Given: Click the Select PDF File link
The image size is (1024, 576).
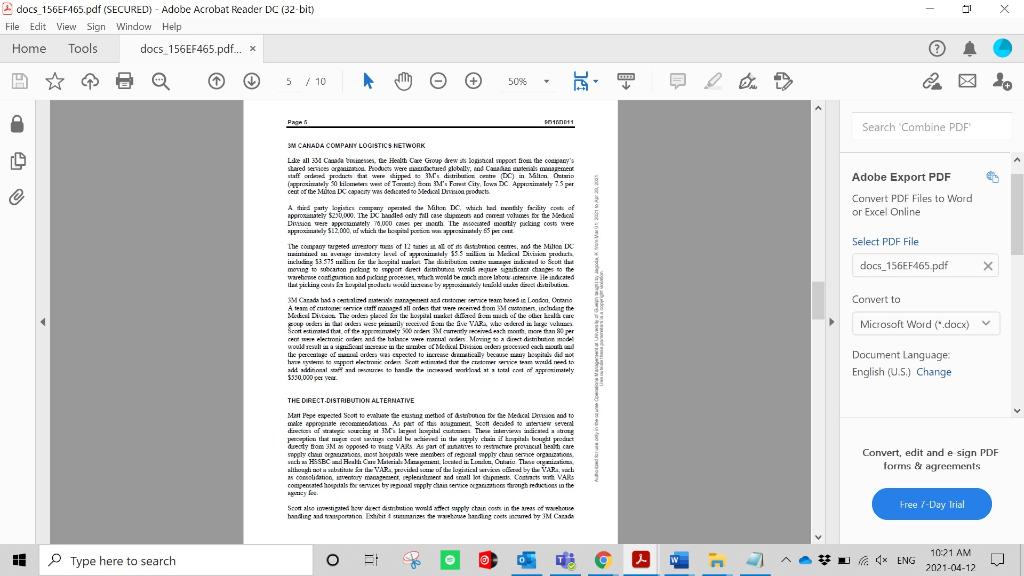Looking at the screenshot, I should (885, 242).
